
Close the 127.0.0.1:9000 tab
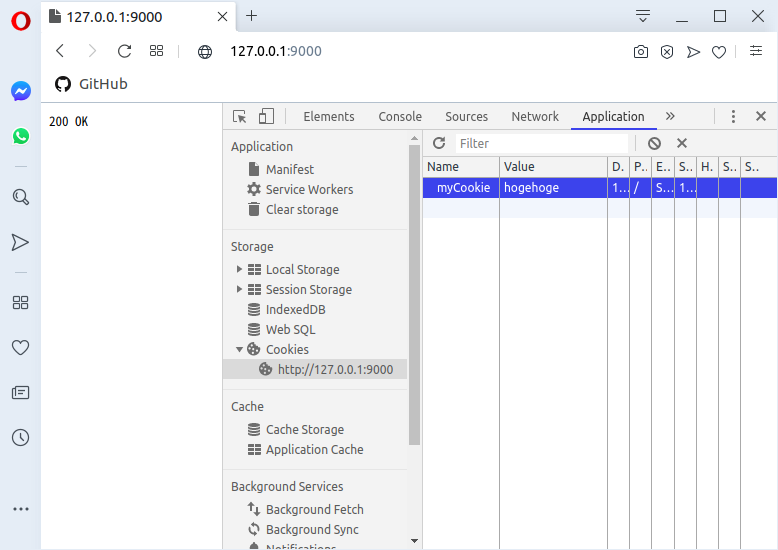222,16
